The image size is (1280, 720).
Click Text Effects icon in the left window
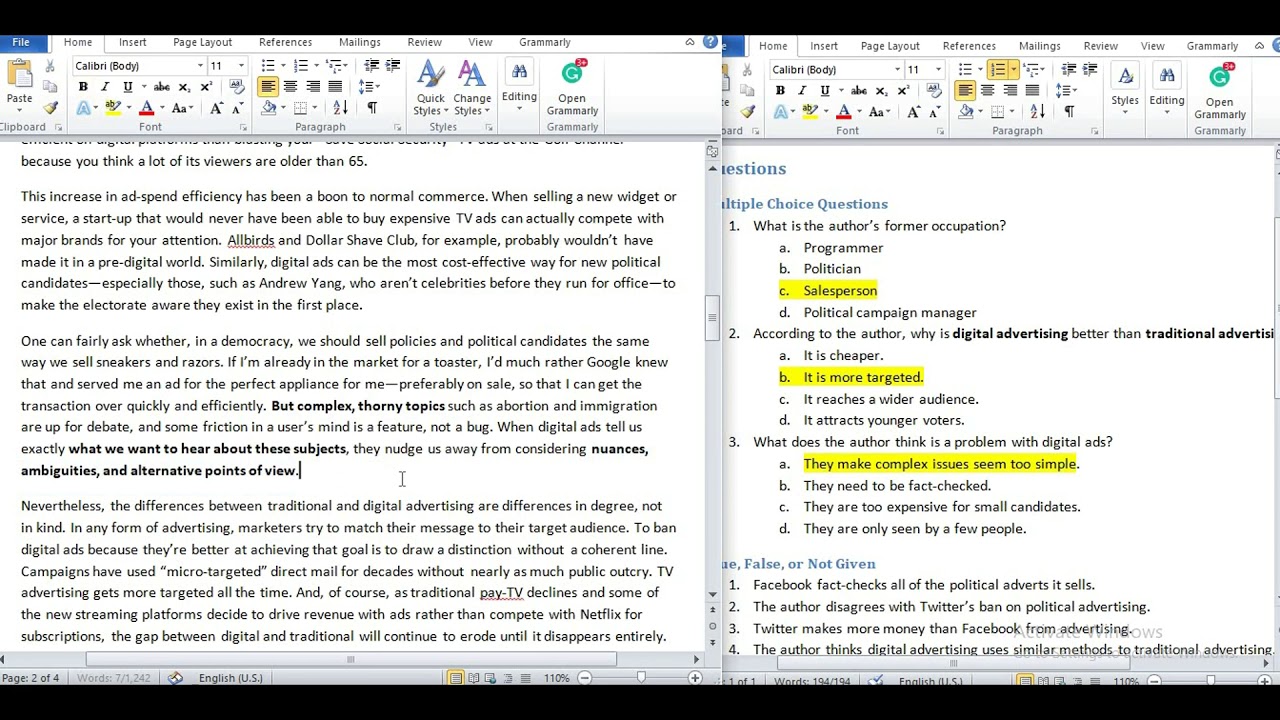coord(84,108)
